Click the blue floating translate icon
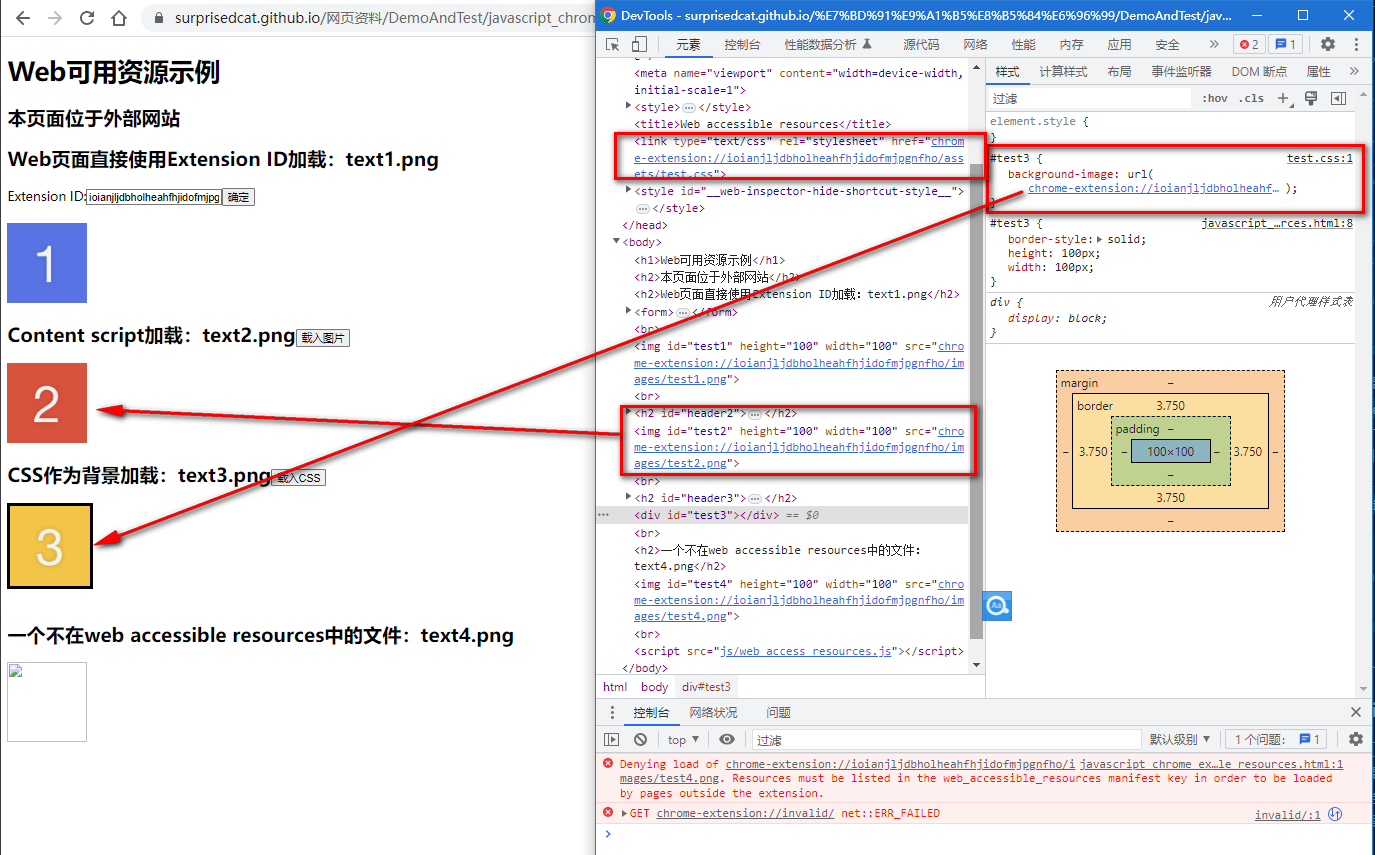The image size is (1375, 855). click(997, 605)
